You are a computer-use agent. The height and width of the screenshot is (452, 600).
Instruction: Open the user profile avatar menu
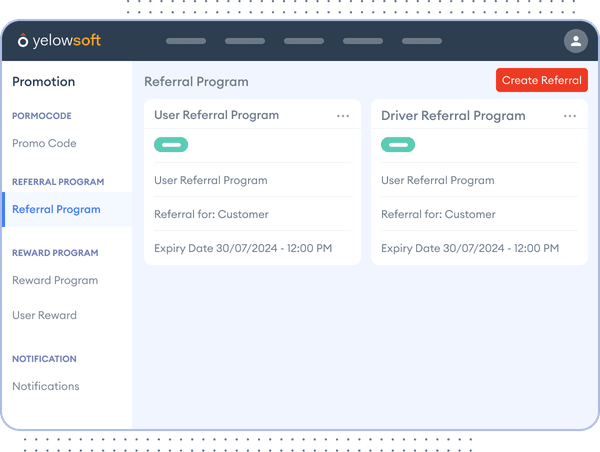pyautogui.click(x=575, y=41)
